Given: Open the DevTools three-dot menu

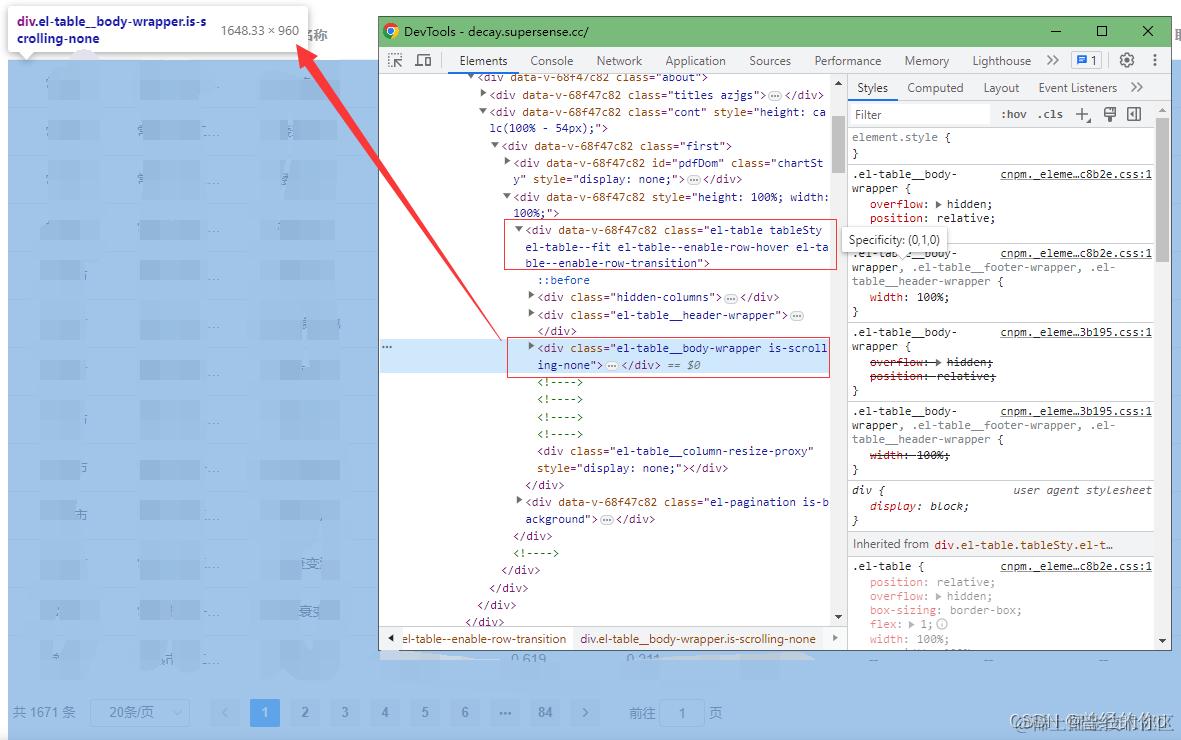Looking at the screenshot, I should tap(1155, 60).
